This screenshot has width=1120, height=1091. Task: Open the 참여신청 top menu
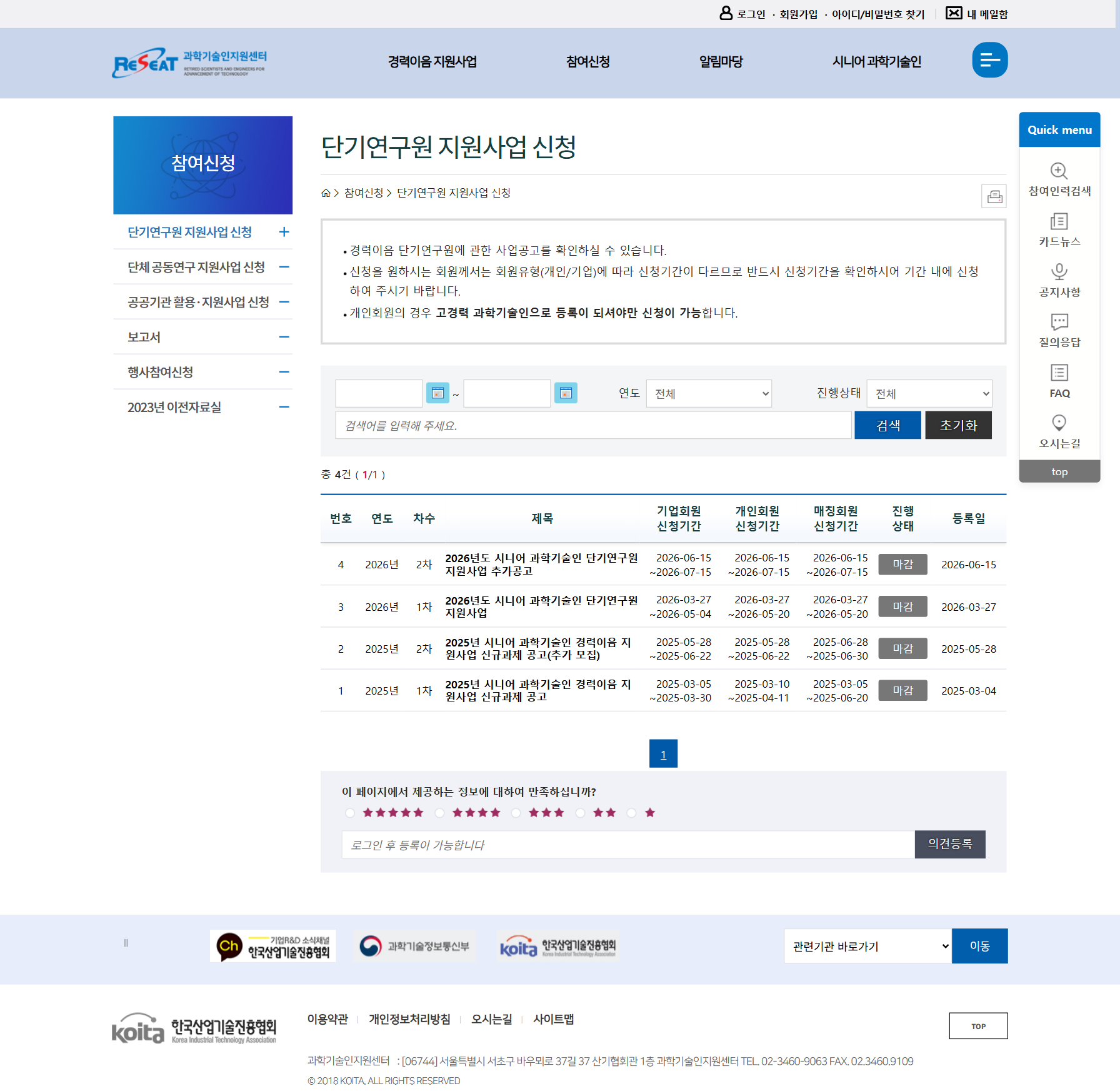click(587, 61)
